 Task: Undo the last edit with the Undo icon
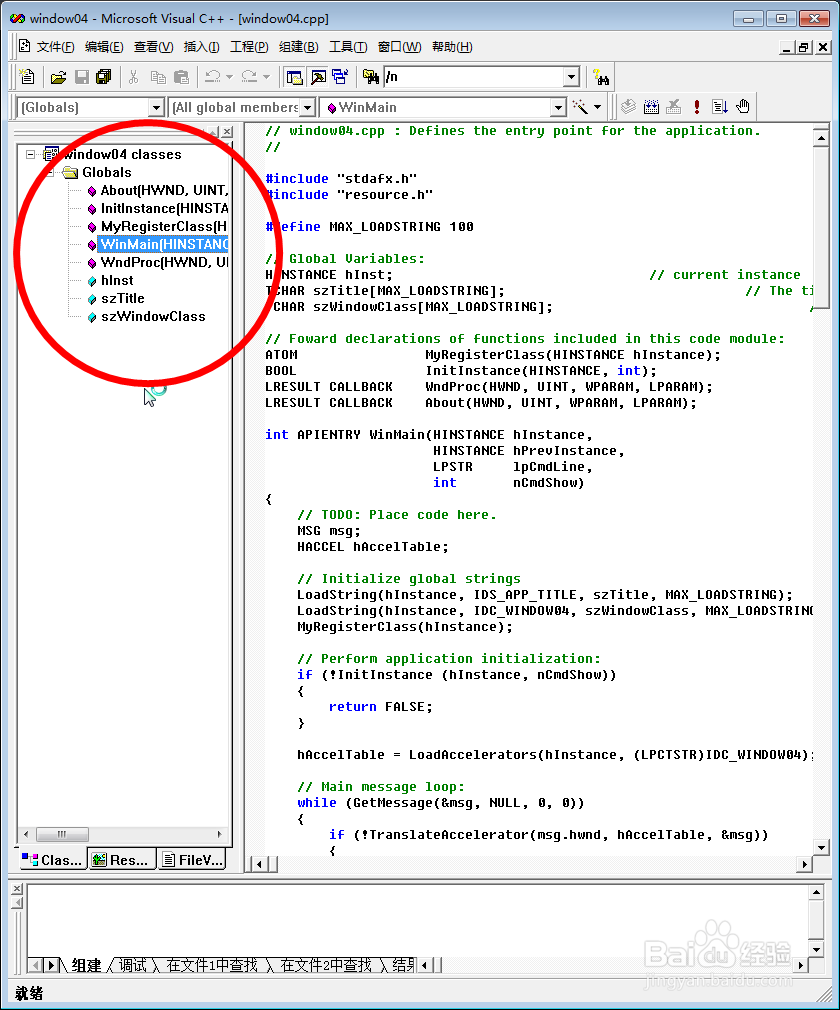211,76
